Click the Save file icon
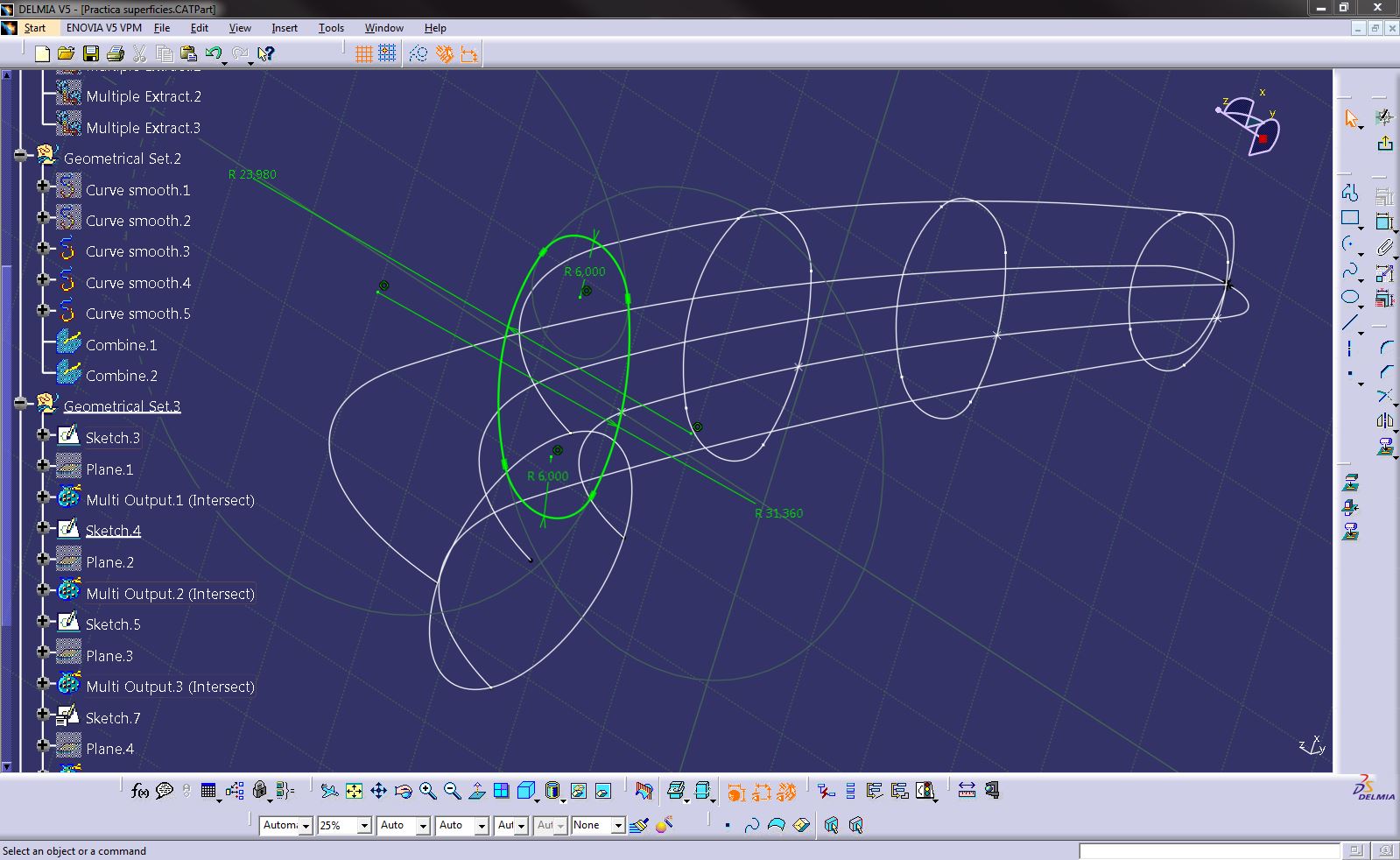This screenshot has width=1400, height=860. [91, 54]
